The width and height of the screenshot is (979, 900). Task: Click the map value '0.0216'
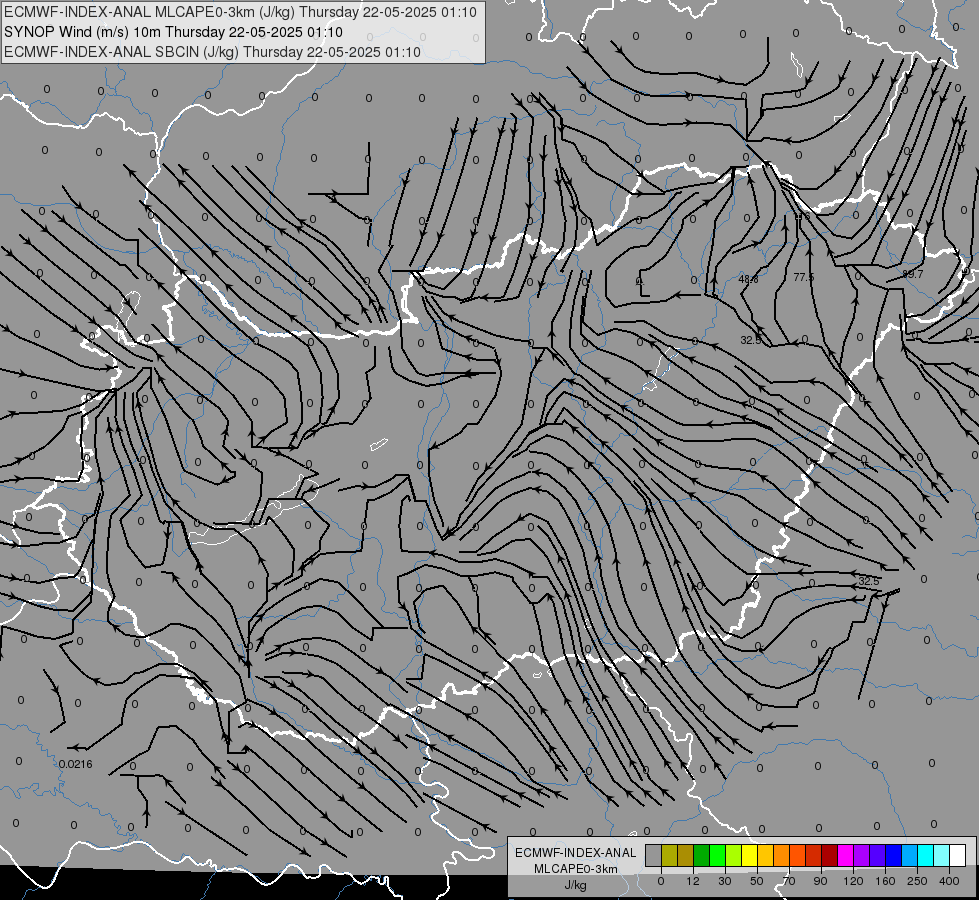pyautogui.click(x=76, y=764)
